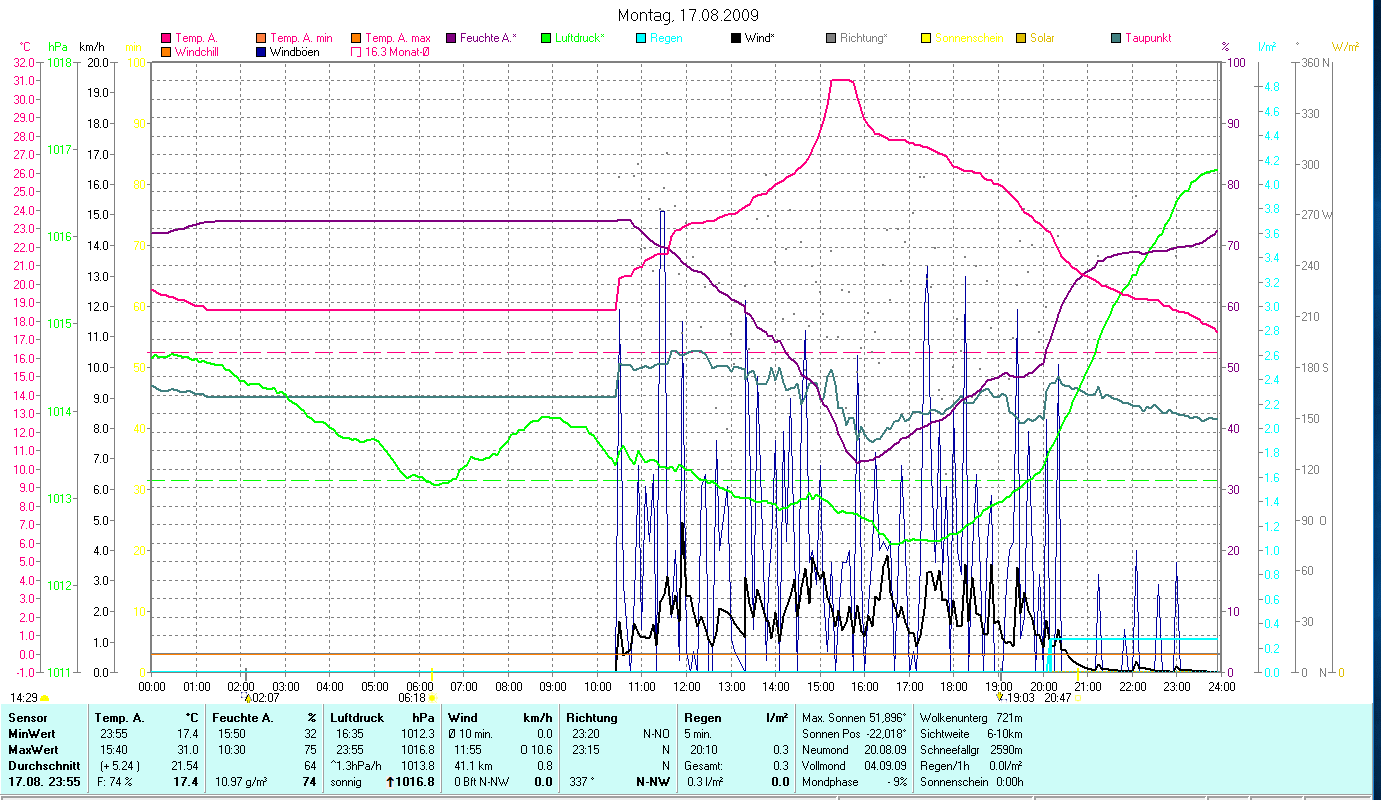1381x800 pixels.
Task: Click the Richtung column header in the table
Action: [592, 717]
